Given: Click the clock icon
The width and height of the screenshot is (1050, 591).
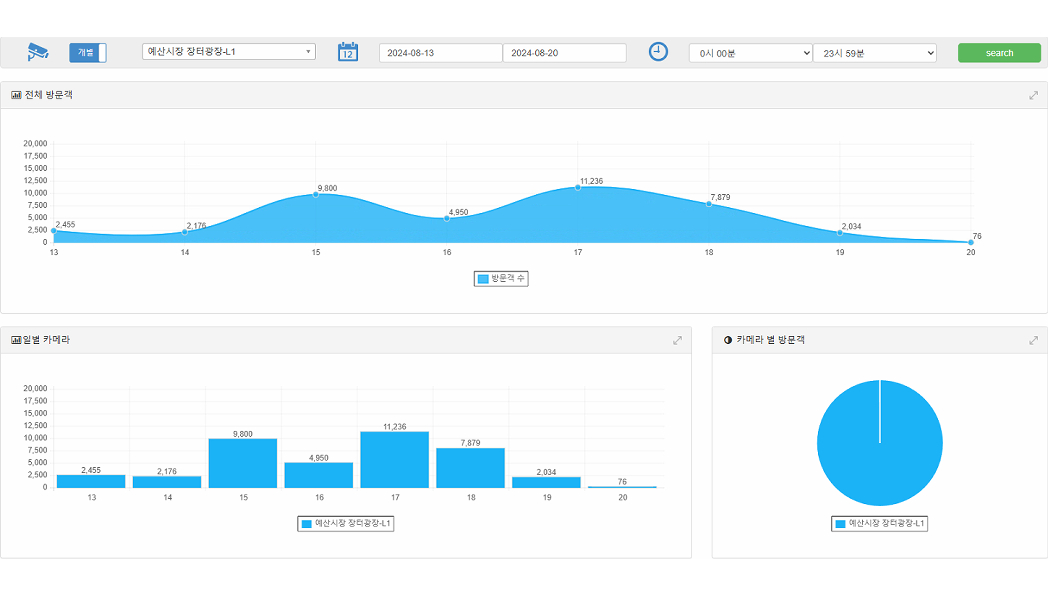Looking at the screenshot, I should [658, 52].
